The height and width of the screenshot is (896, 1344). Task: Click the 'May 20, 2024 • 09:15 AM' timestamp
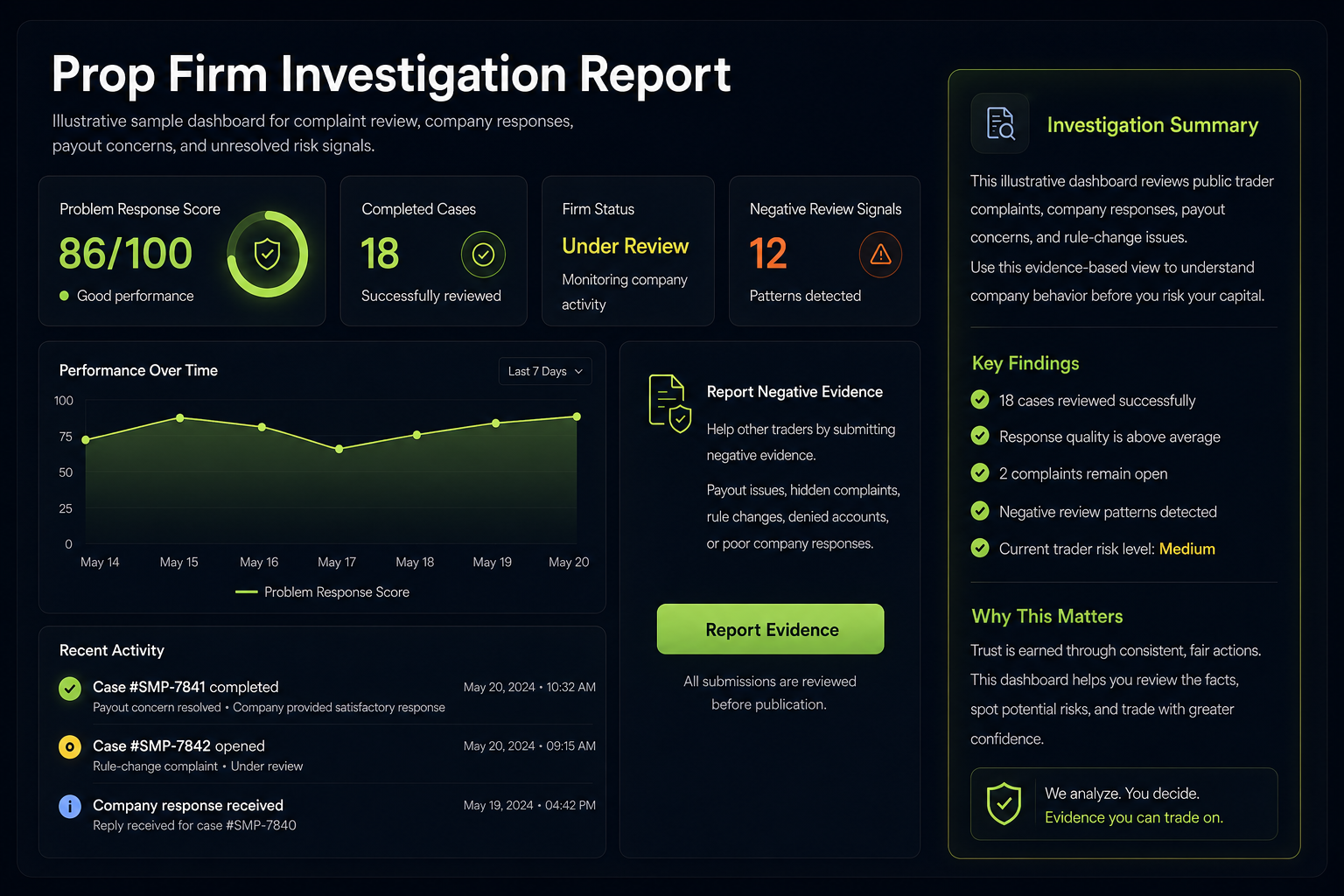click(529, 745)
